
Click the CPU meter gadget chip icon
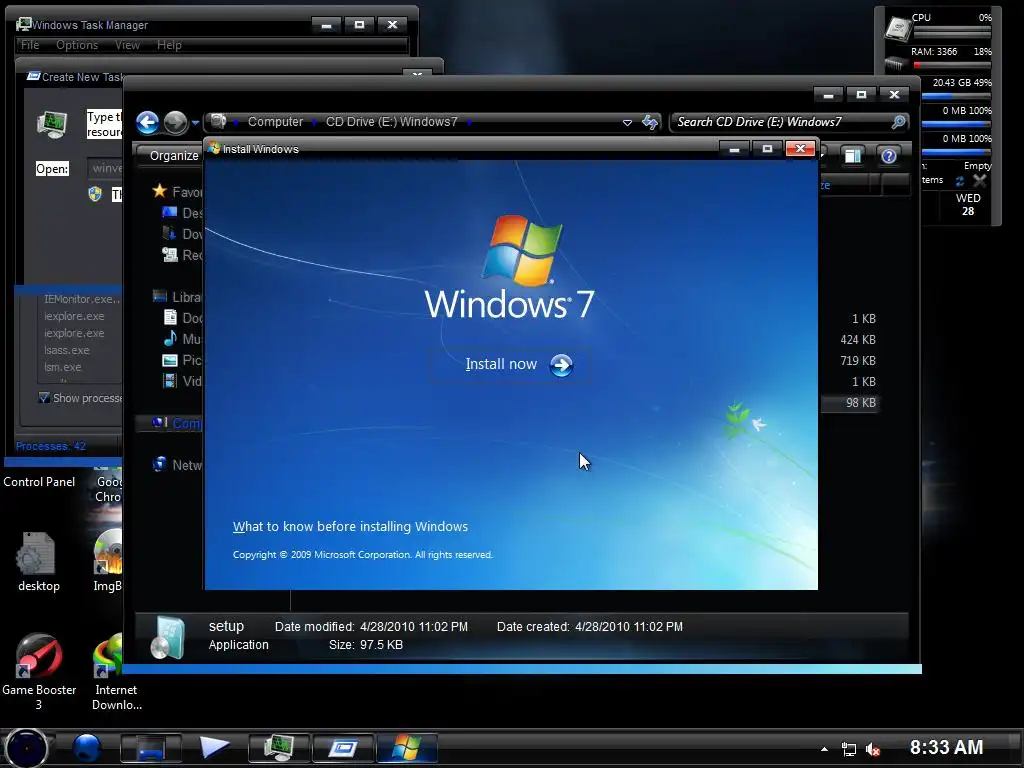tap(897, 28)
